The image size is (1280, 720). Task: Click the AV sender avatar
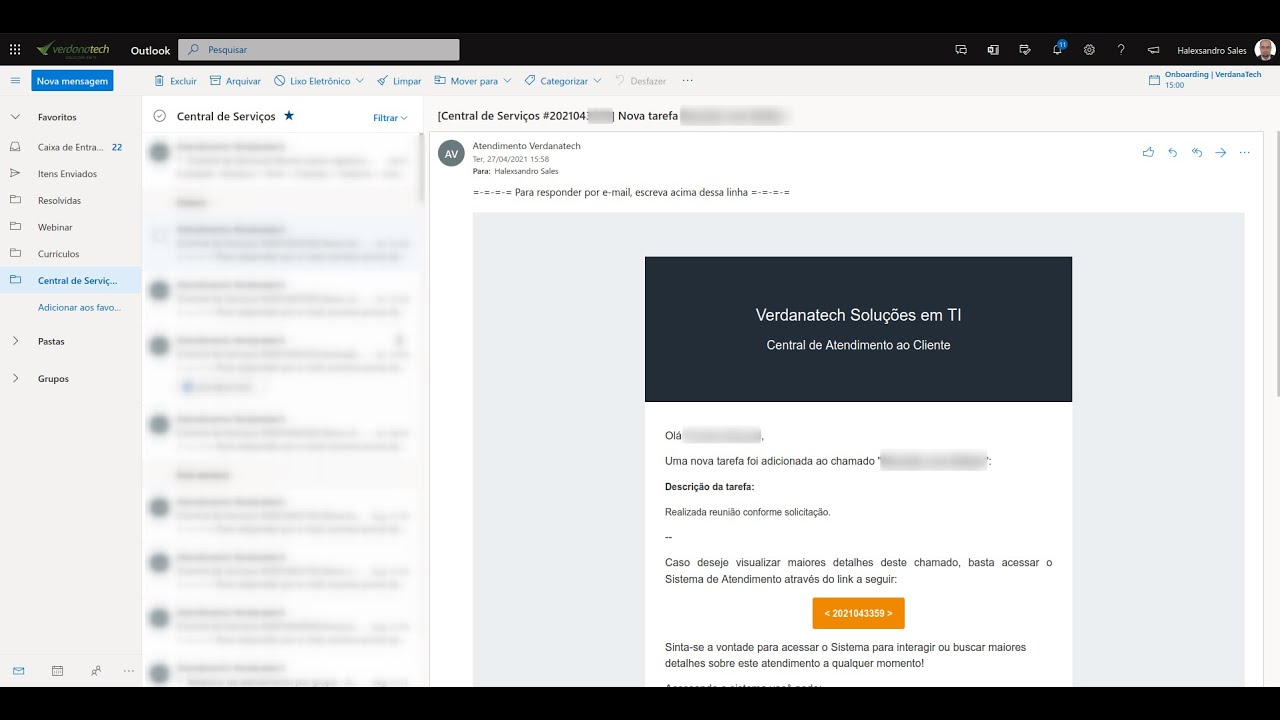[x=451, y=153]
